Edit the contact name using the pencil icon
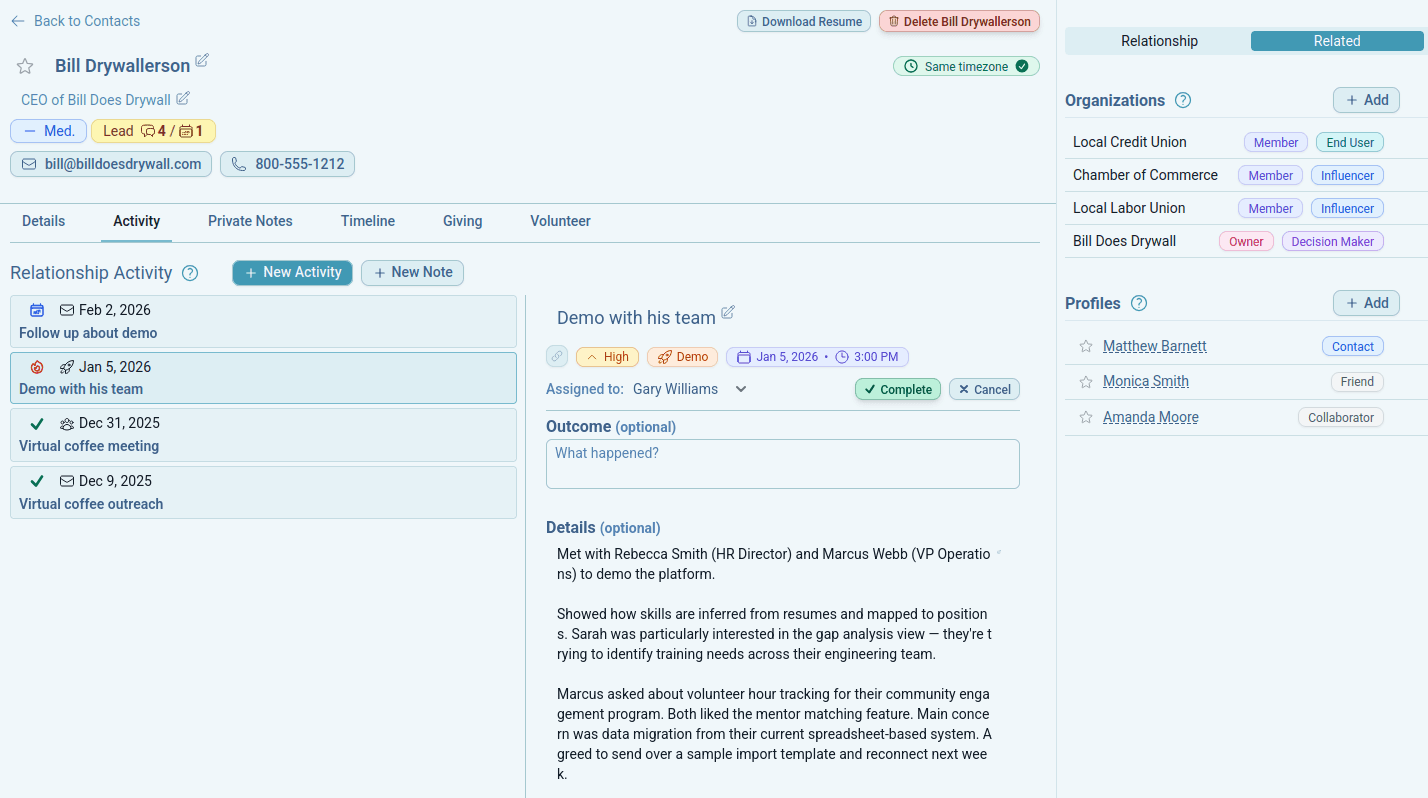The width and height of the screenshot is (1428, 798). [204, 61]
